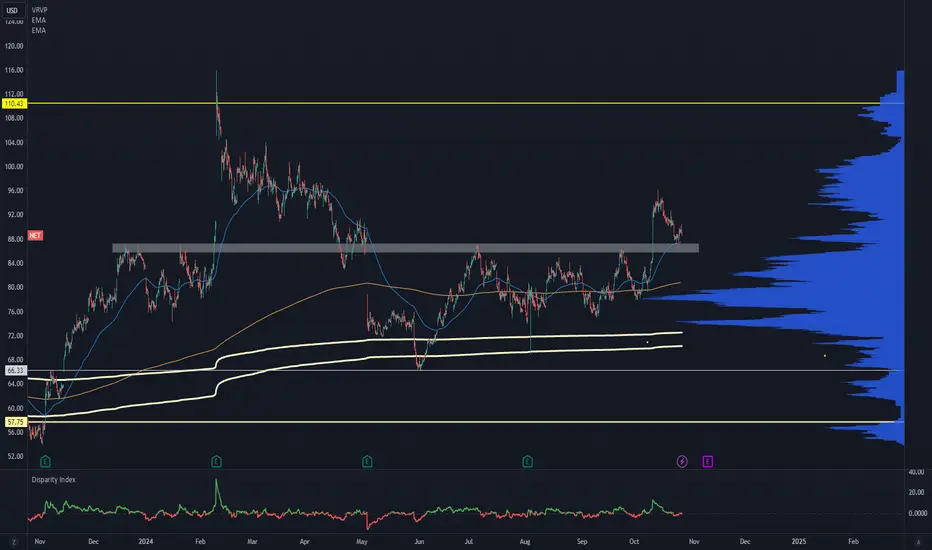The height and width of the screenshot is (550, 932).
Task: Click the 104.00 price axis label
Action: (x=14, y=143)
